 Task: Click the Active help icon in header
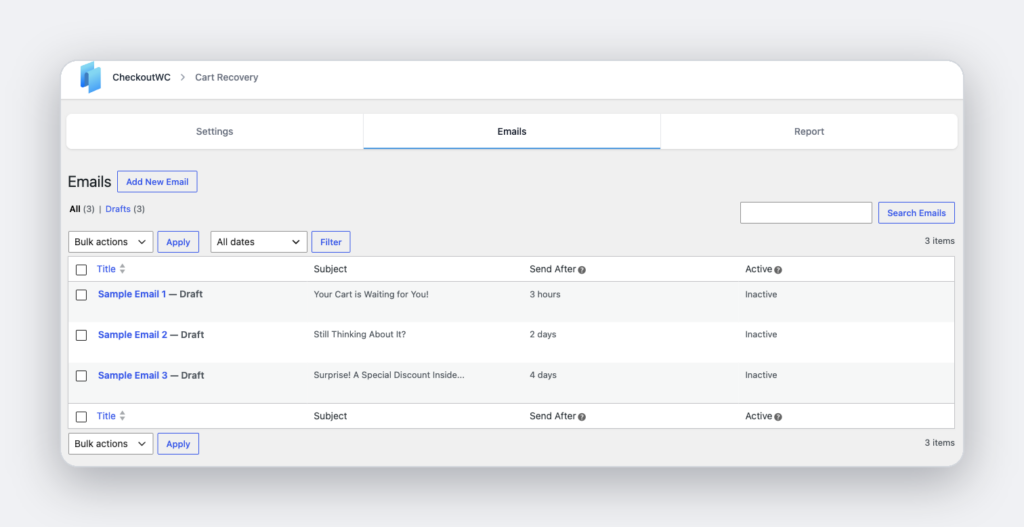[x=778, y=270]
